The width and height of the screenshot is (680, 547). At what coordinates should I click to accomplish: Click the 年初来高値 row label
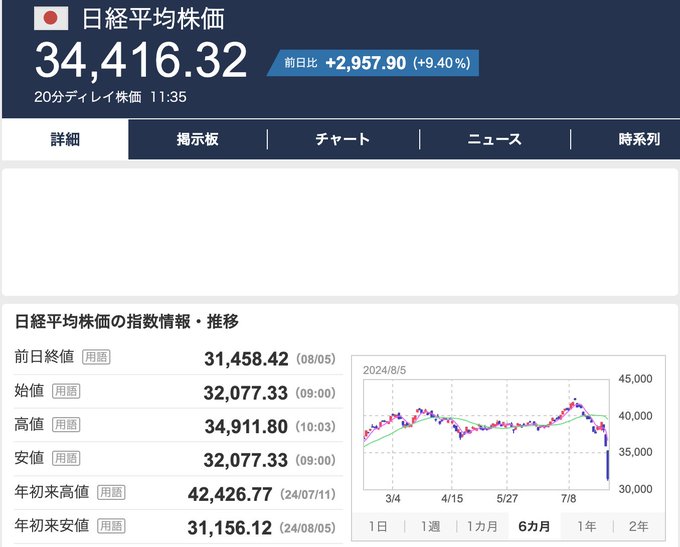click(x=52, y=492)
